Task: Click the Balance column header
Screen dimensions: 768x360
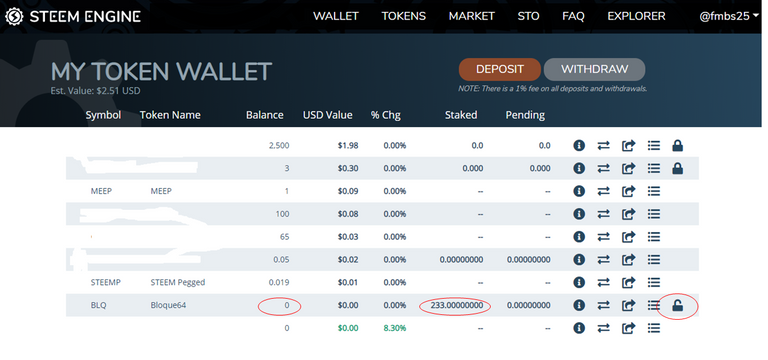Action: [x=264, y=115]
